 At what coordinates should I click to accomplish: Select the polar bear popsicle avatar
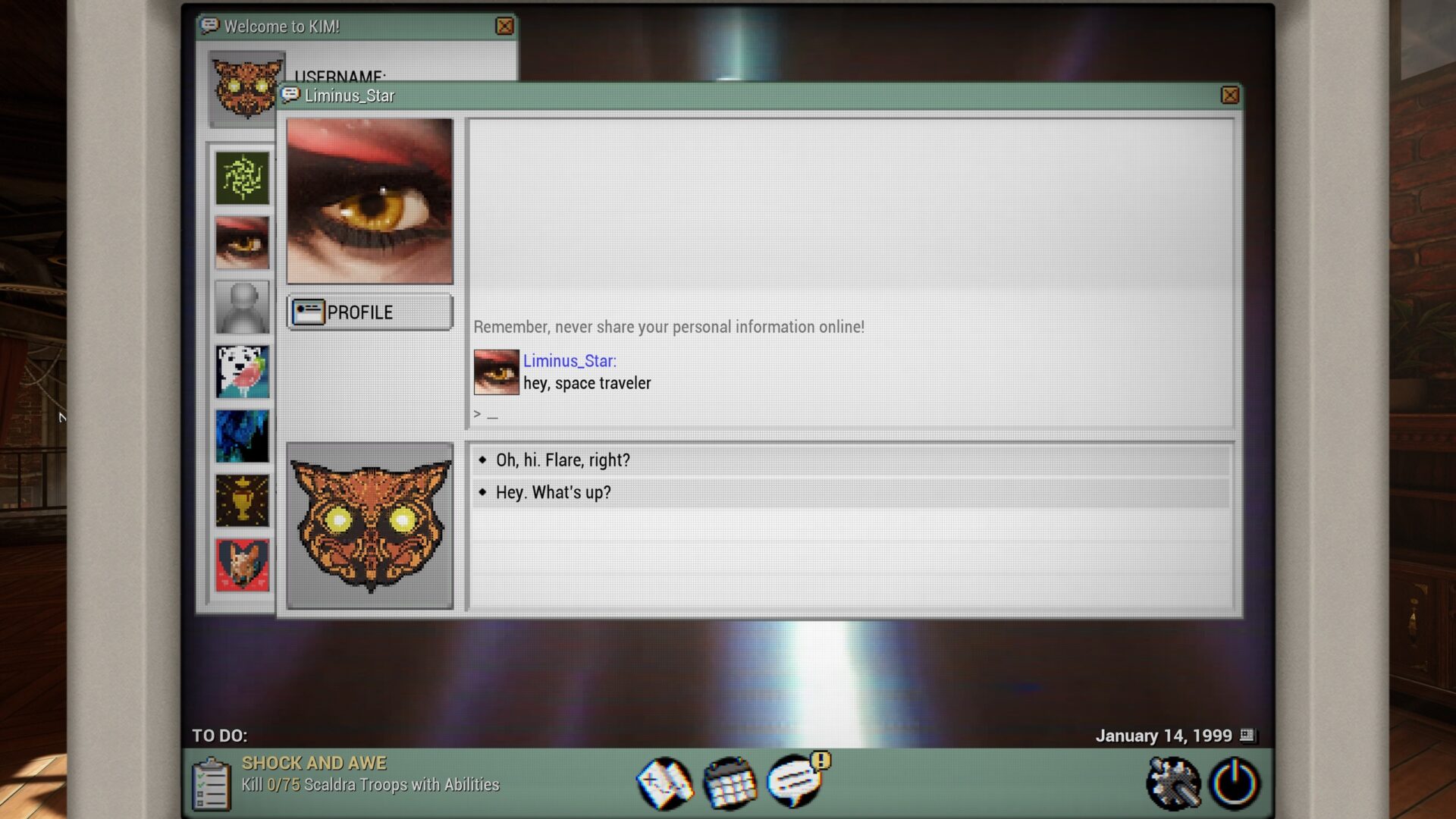tap(242, 371)
